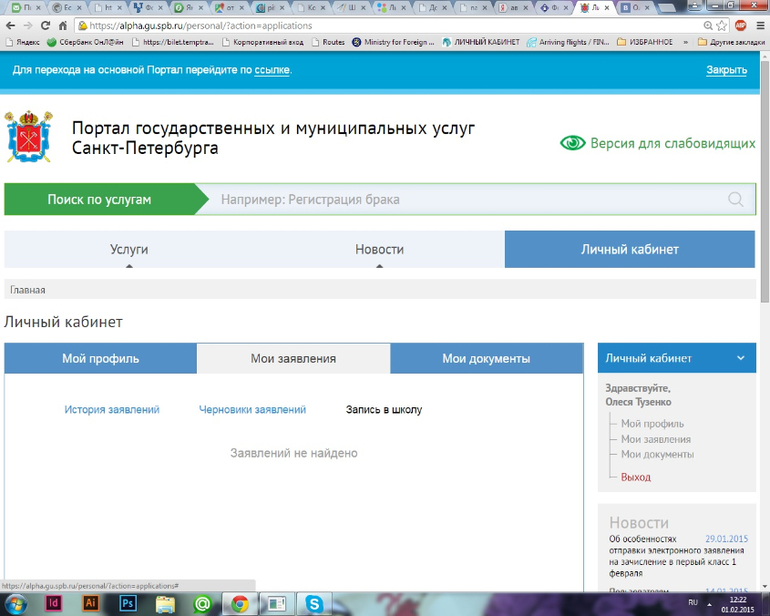Viewport: 770px width, 616px height.
Task: Open the Корпоративный вход bookmark
Action: (263, 42)
